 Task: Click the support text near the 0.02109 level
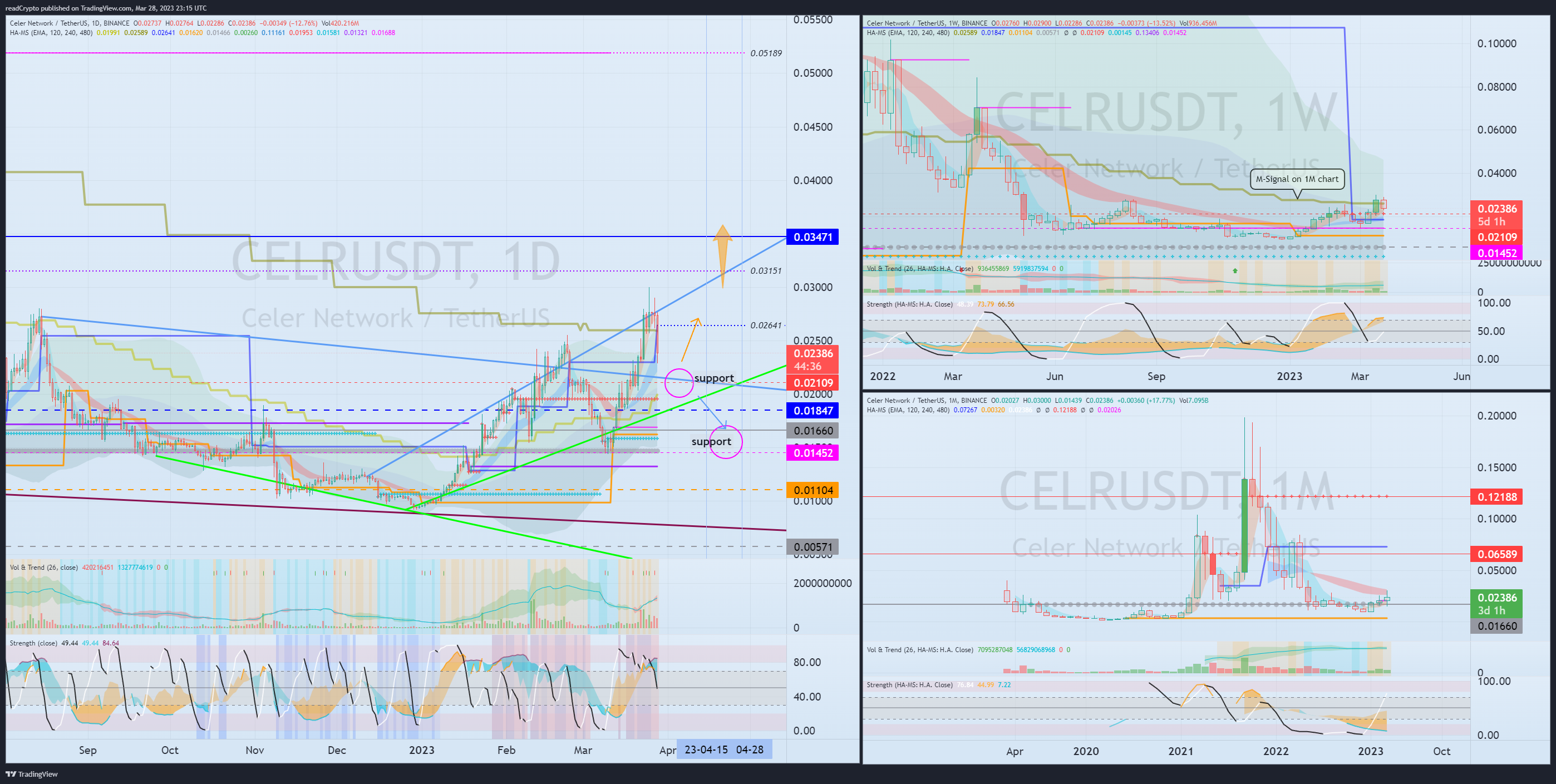tap(714, 378)
